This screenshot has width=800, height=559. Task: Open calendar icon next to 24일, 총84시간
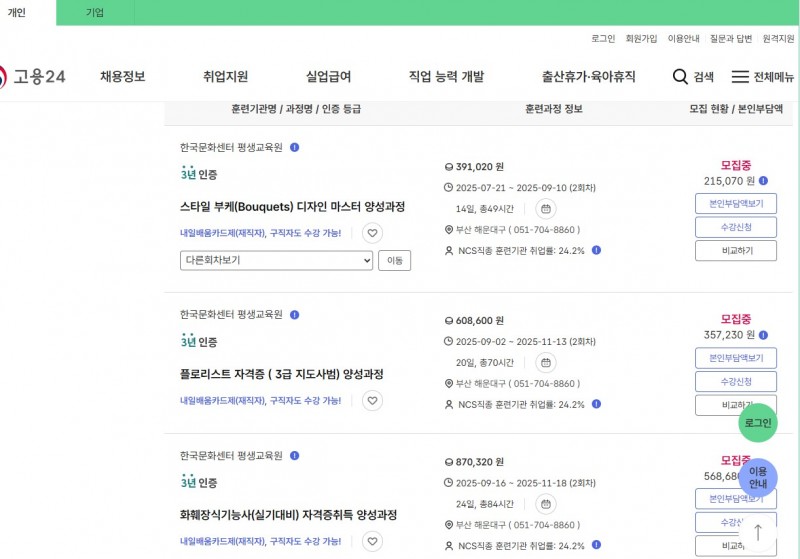546,504
